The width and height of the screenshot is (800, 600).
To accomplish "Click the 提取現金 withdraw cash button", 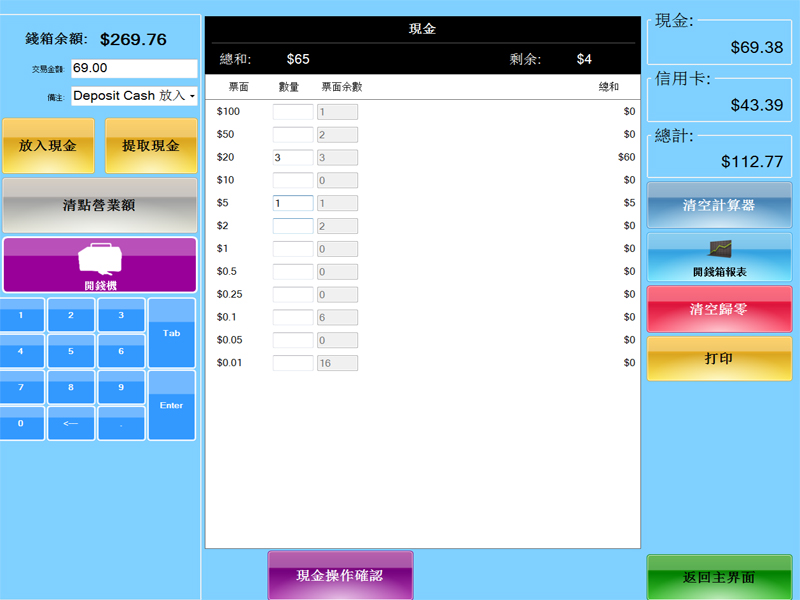I will pyautogui.click(x=150, y=146).
